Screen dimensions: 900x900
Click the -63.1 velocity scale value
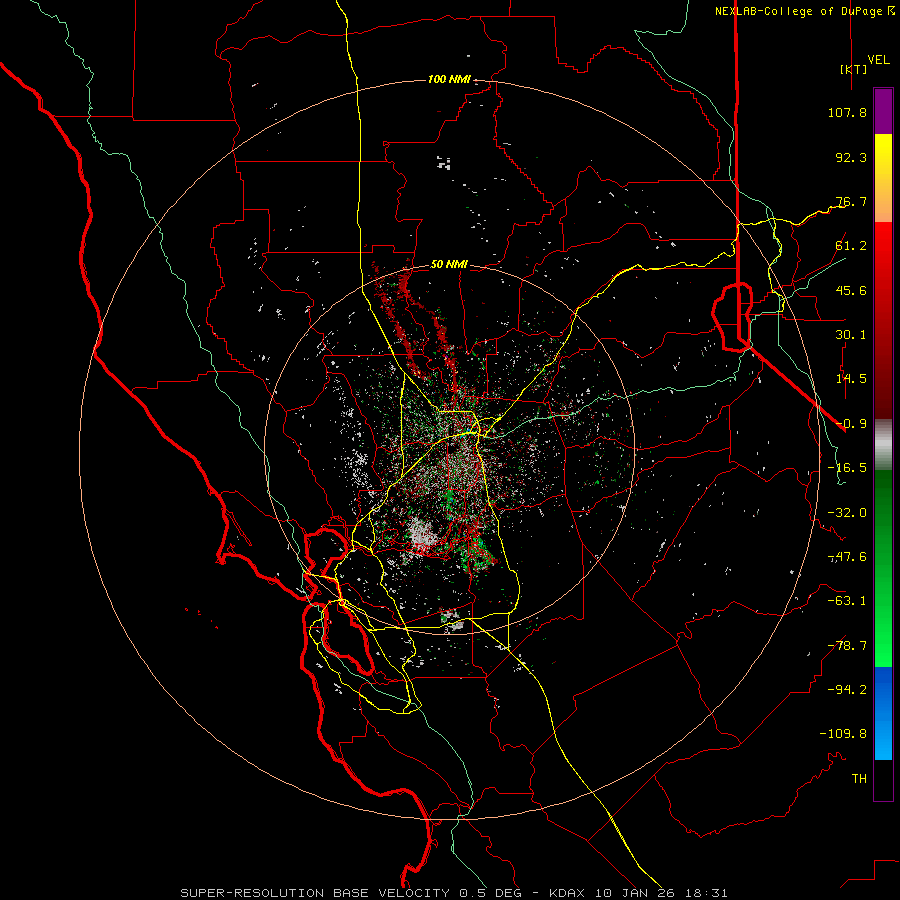click(847, 601)
